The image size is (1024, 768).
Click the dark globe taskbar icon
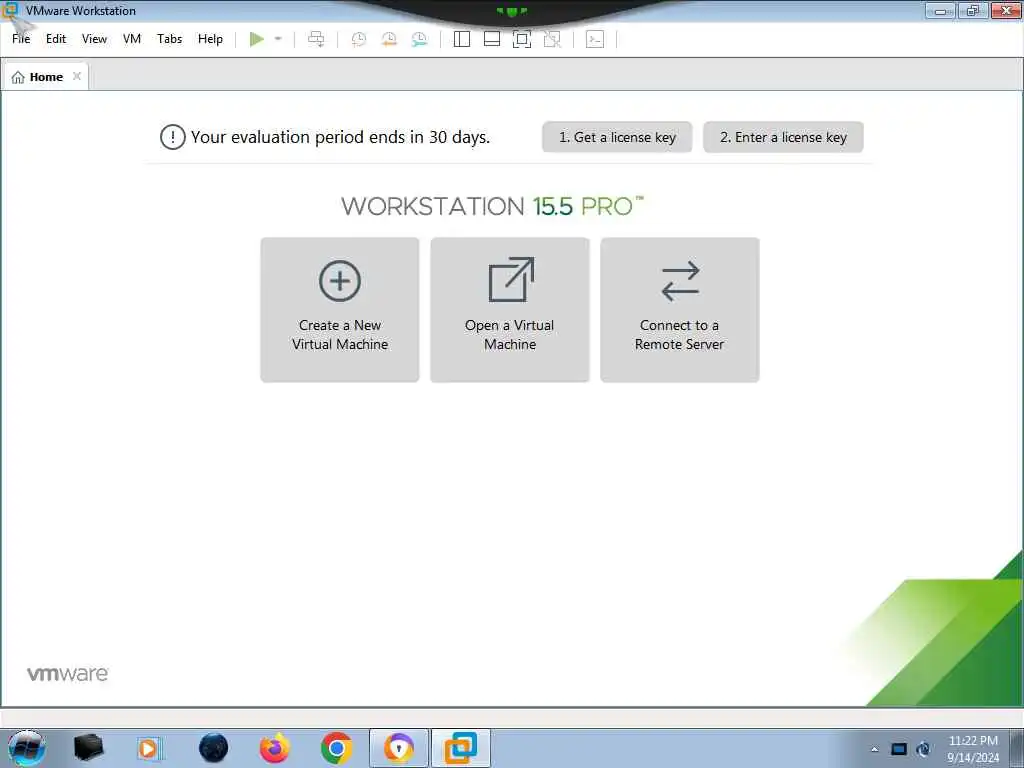pyautogui.click(x=213, y=748)
